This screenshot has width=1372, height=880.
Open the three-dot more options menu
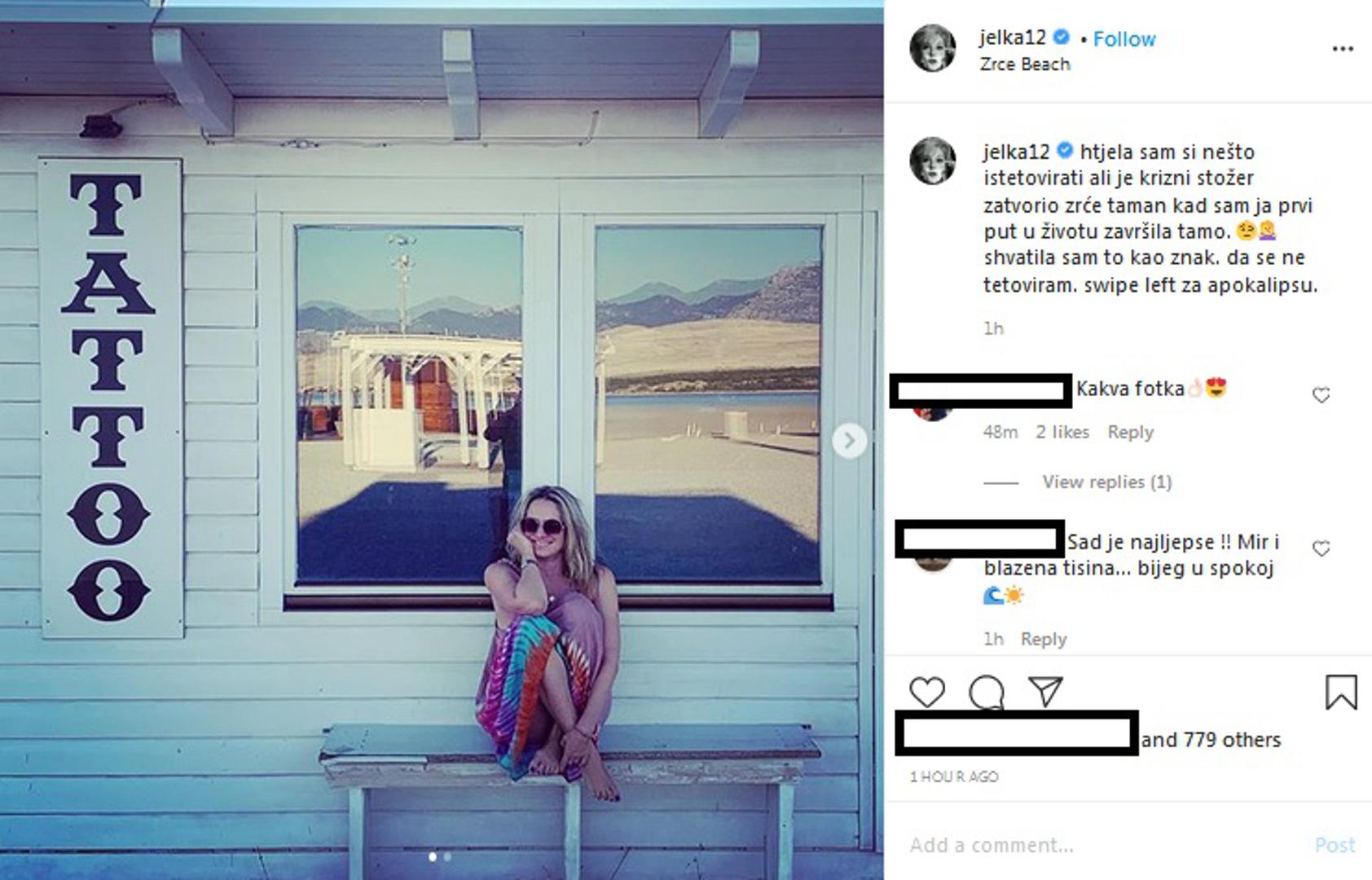(1343, 49)
